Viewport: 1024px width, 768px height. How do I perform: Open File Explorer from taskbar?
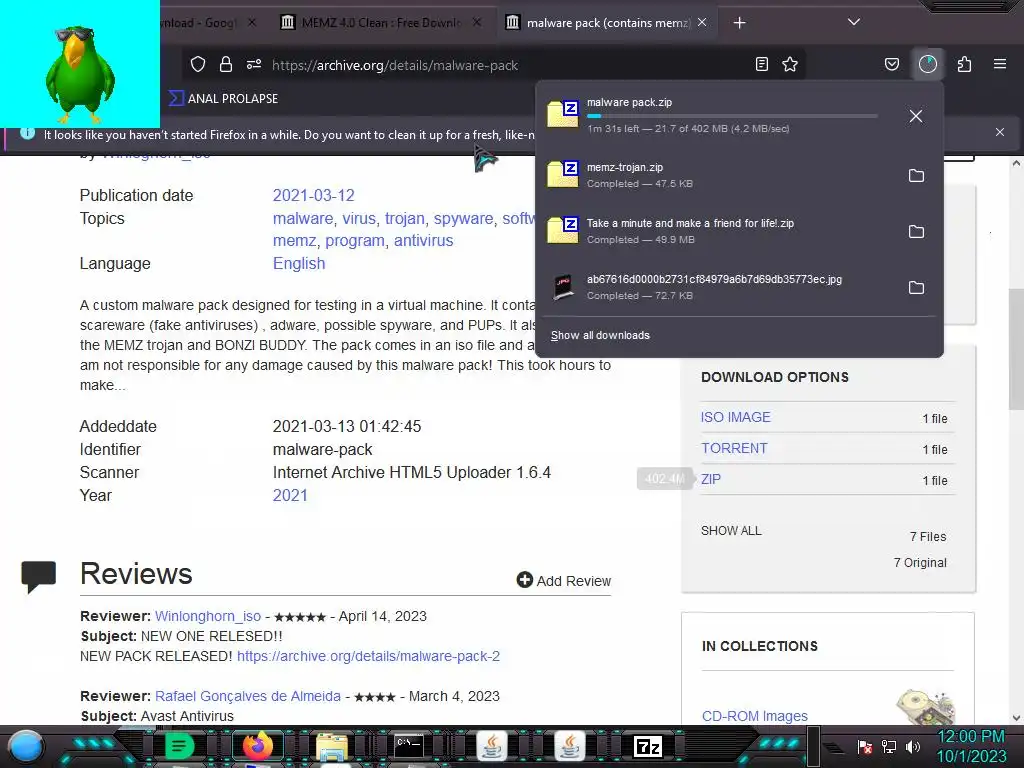(332, 746)
